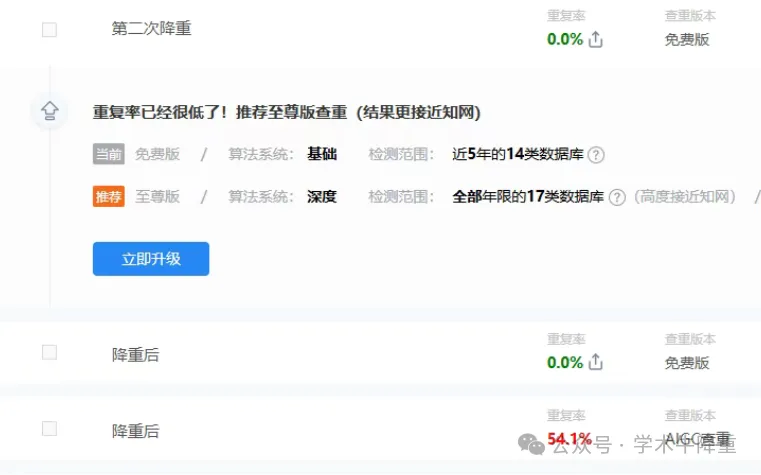Click the orange 推荐 badge

108,197
